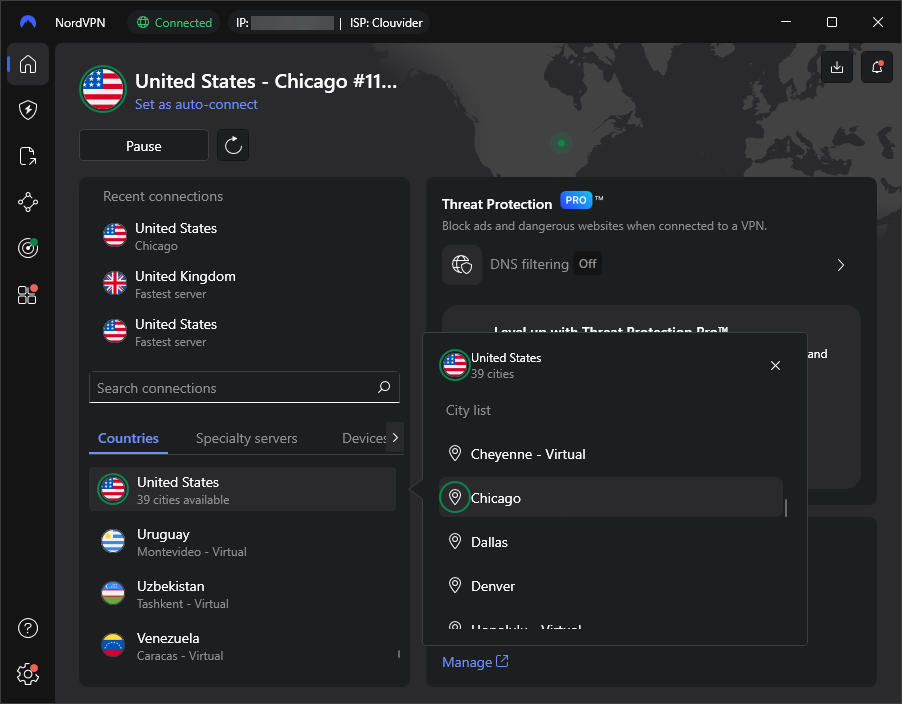This screenshot has width=902, height=704.
Task: Switch to the Countries tab
Action: point(128,438)
